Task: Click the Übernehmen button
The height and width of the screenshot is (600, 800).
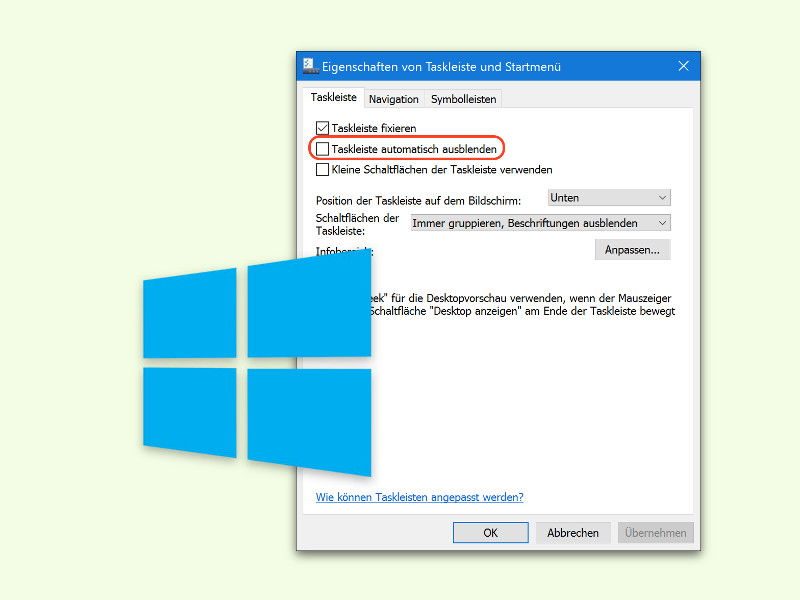Action: [x=656, y=533]
